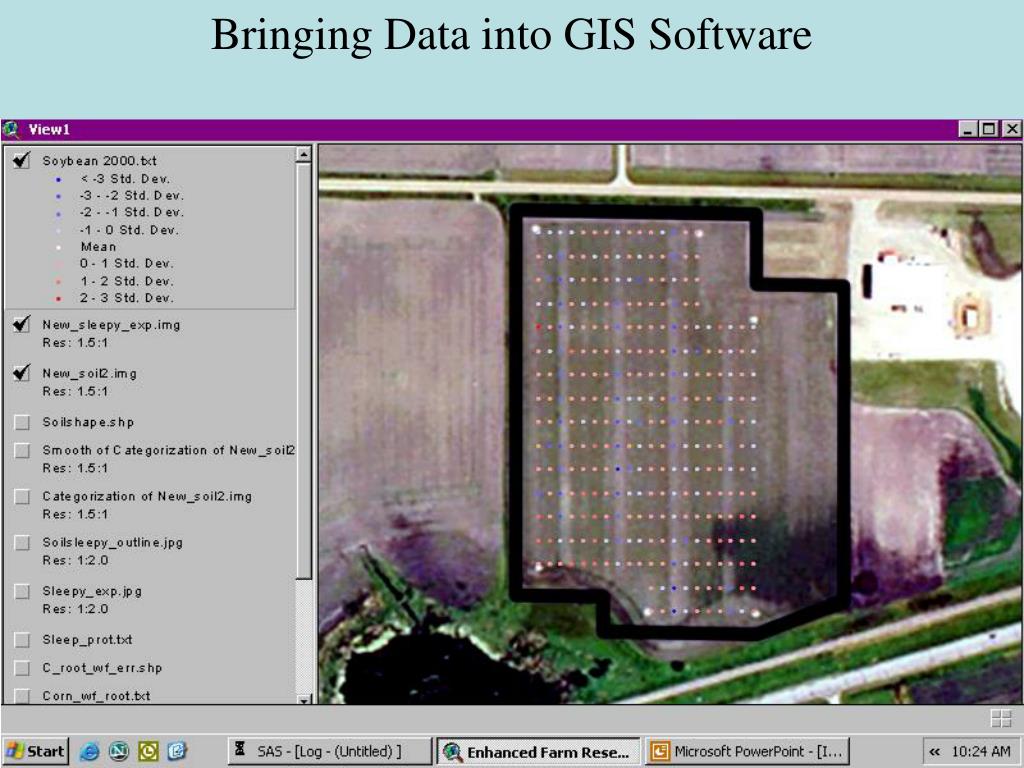This screenshot has height=768, width=1024.
Task: Uncheck the Soybean 2000.txt layer
Action: pyautogui.click(x=22, y=160)
